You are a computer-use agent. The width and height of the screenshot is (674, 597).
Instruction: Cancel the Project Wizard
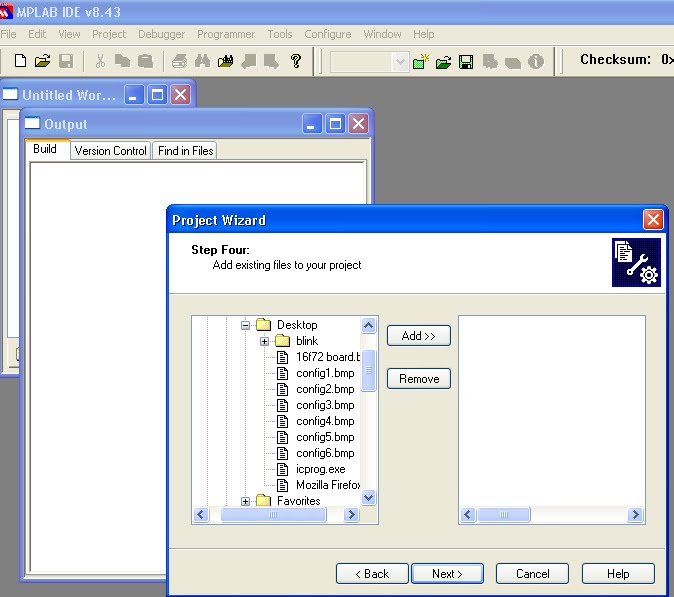[533, 574]
